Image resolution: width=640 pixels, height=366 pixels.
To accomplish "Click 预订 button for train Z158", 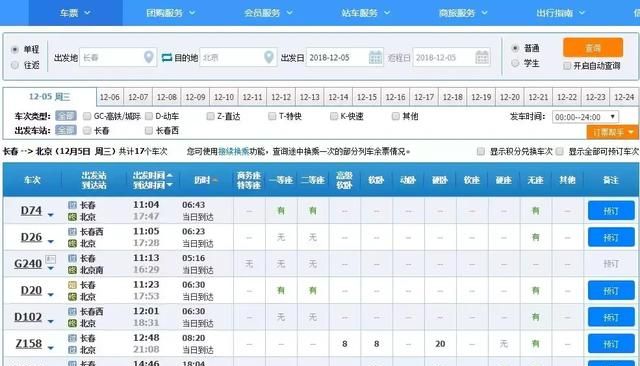I will pyautogui.click(x=611, y=344).
